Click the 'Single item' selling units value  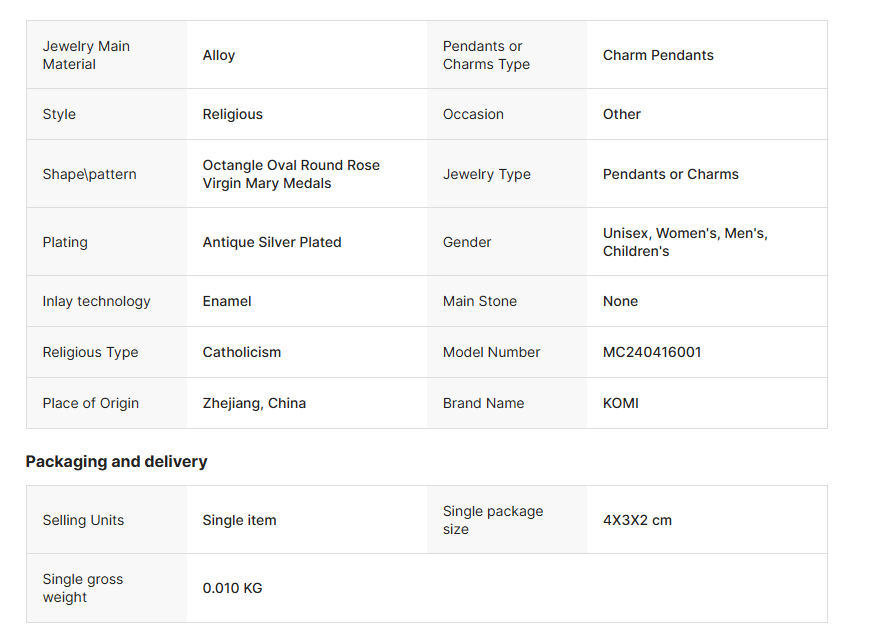[x=239, y=520]
